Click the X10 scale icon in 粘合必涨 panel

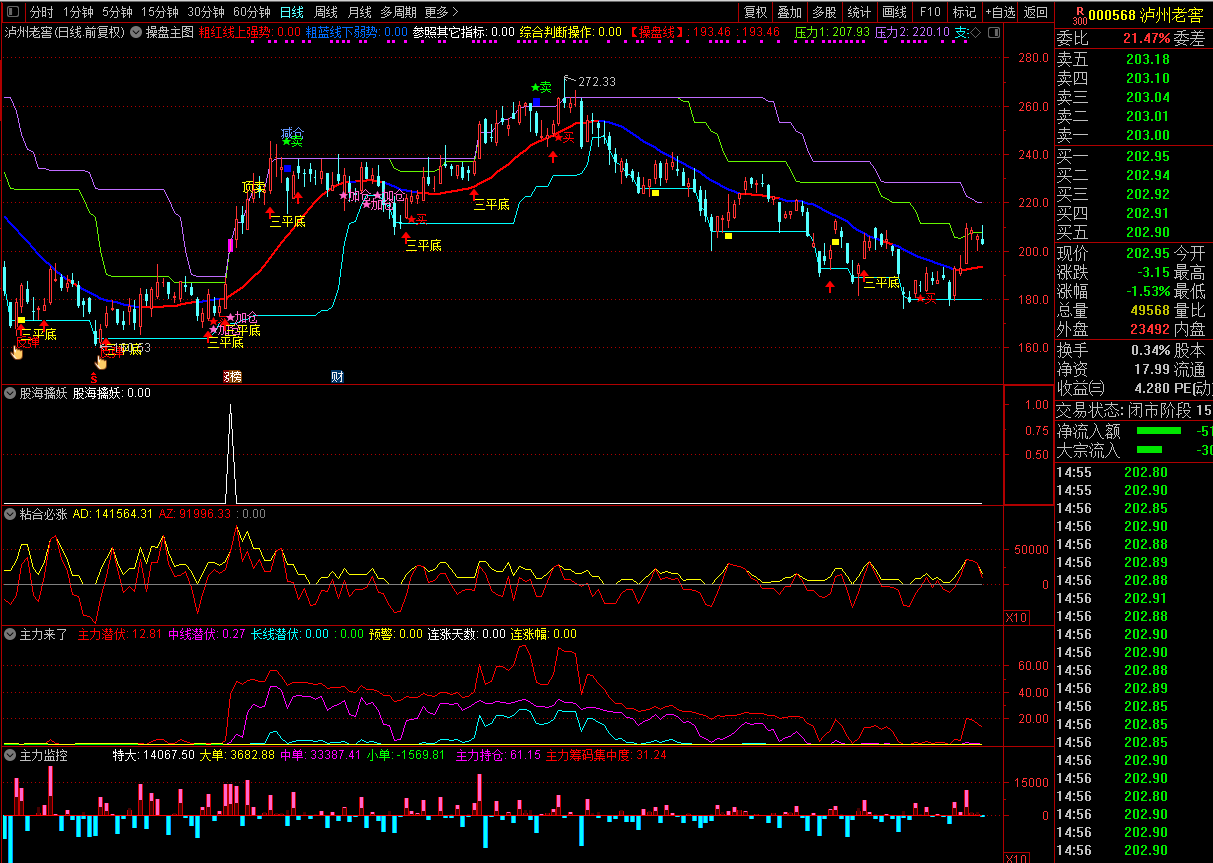pos(1015,618)
